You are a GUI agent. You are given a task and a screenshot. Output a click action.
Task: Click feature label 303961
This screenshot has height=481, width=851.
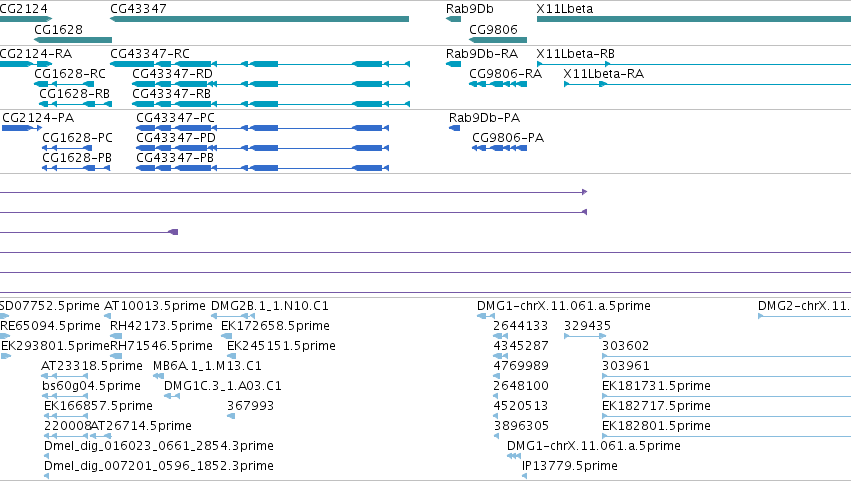[626, 366]
